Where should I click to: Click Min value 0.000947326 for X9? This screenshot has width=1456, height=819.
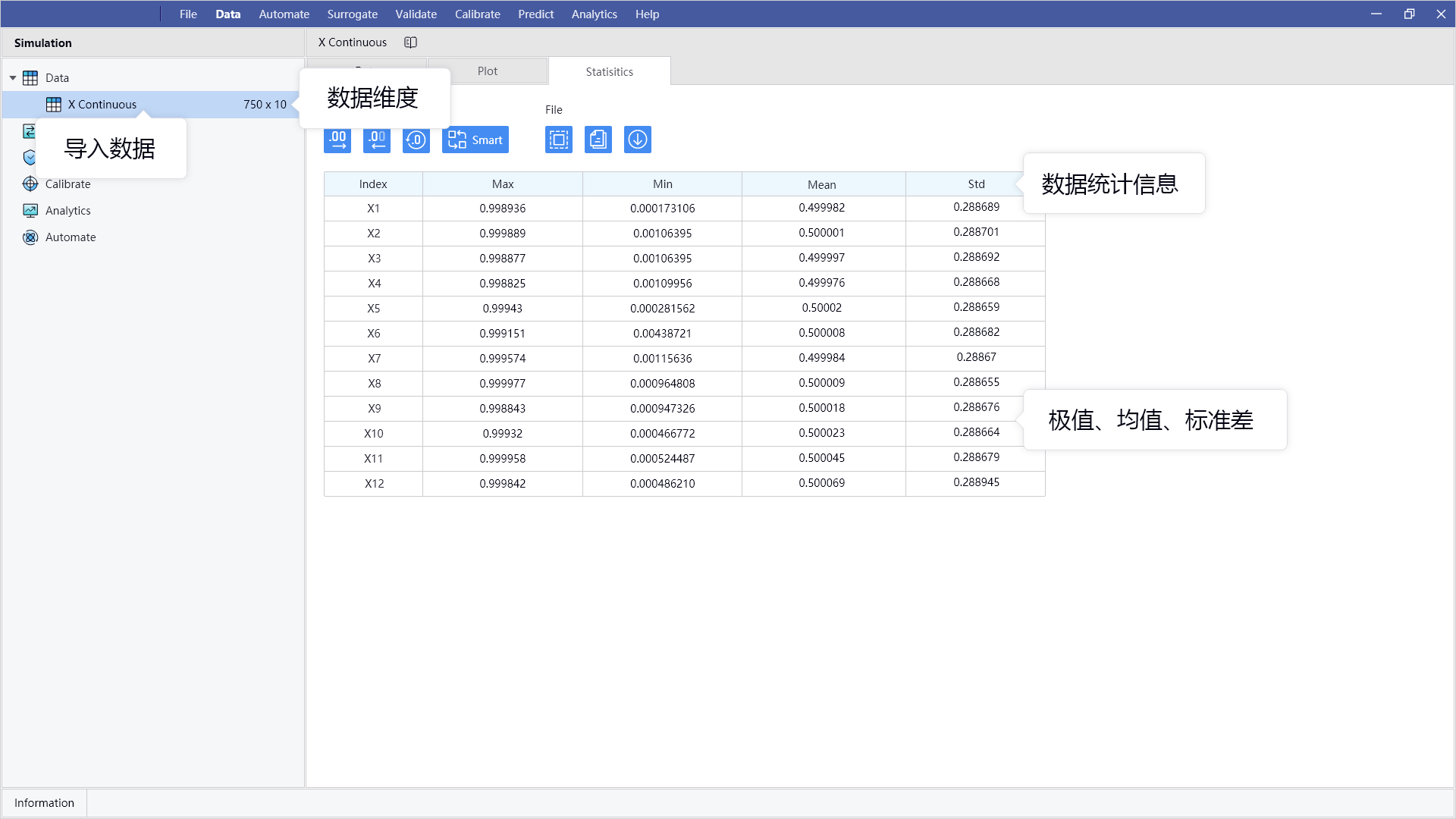pos(663,409)
